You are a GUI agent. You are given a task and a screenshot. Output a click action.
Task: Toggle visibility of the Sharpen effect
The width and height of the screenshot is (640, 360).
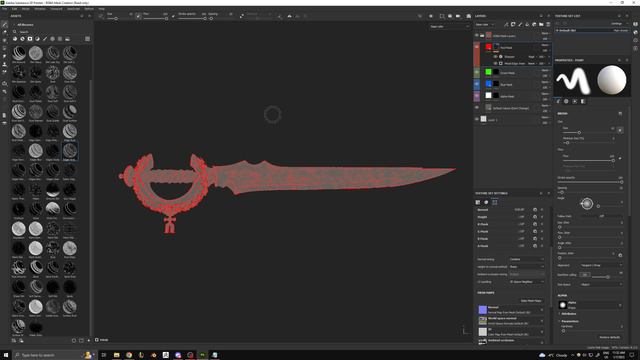[495, 57]
